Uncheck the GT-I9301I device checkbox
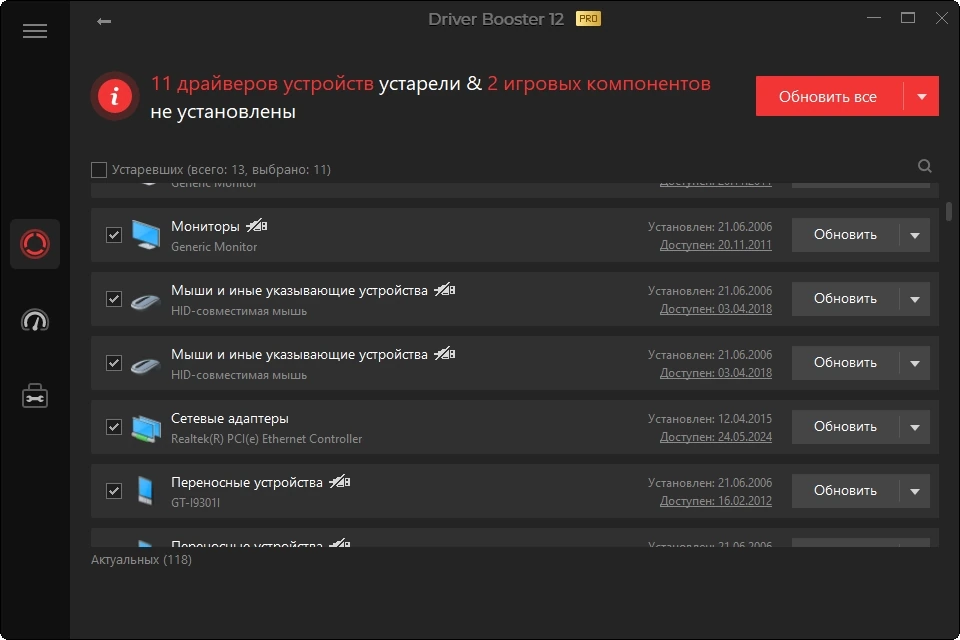This screenshot has width=960, height=640. [x=114, y=491]
